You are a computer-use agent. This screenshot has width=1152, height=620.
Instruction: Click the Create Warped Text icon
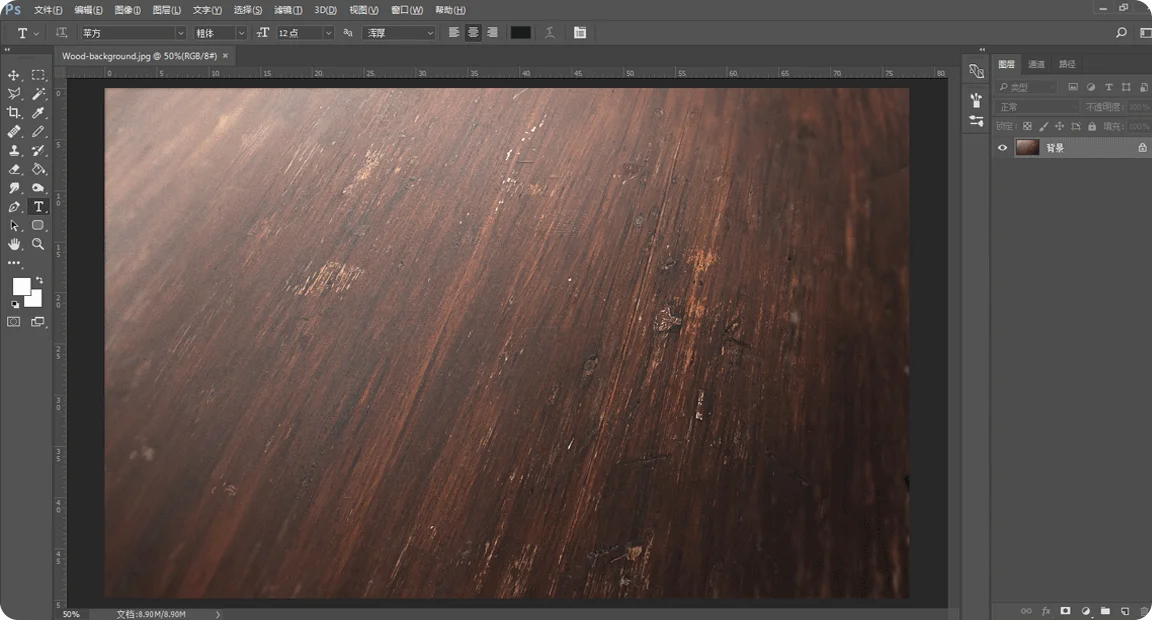[550, 32]
